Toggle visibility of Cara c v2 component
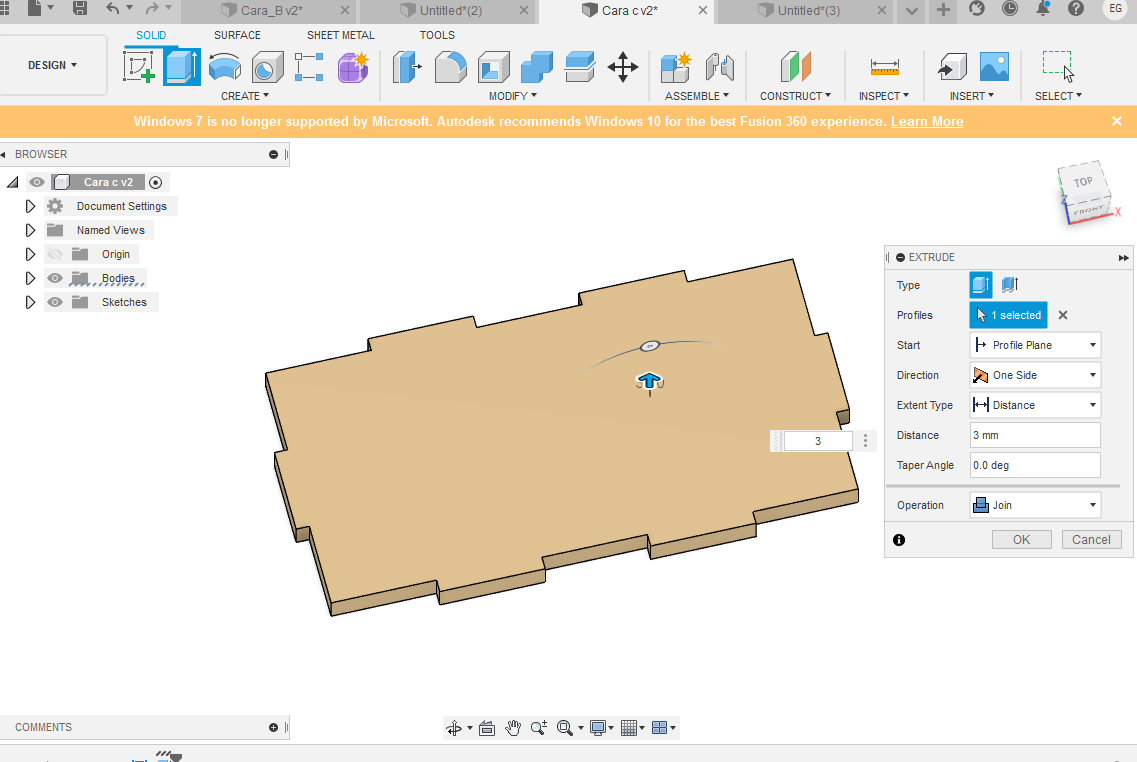This screenshot has height=762, width=1137. coord(37,182)
